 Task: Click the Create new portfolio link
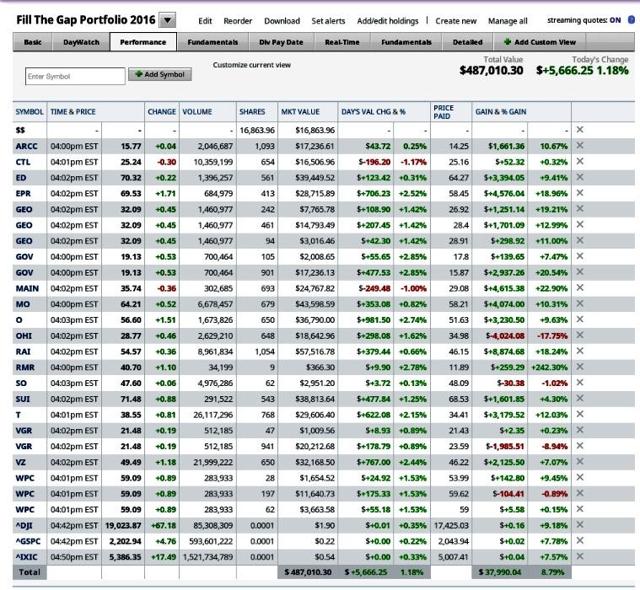point(456,21)
